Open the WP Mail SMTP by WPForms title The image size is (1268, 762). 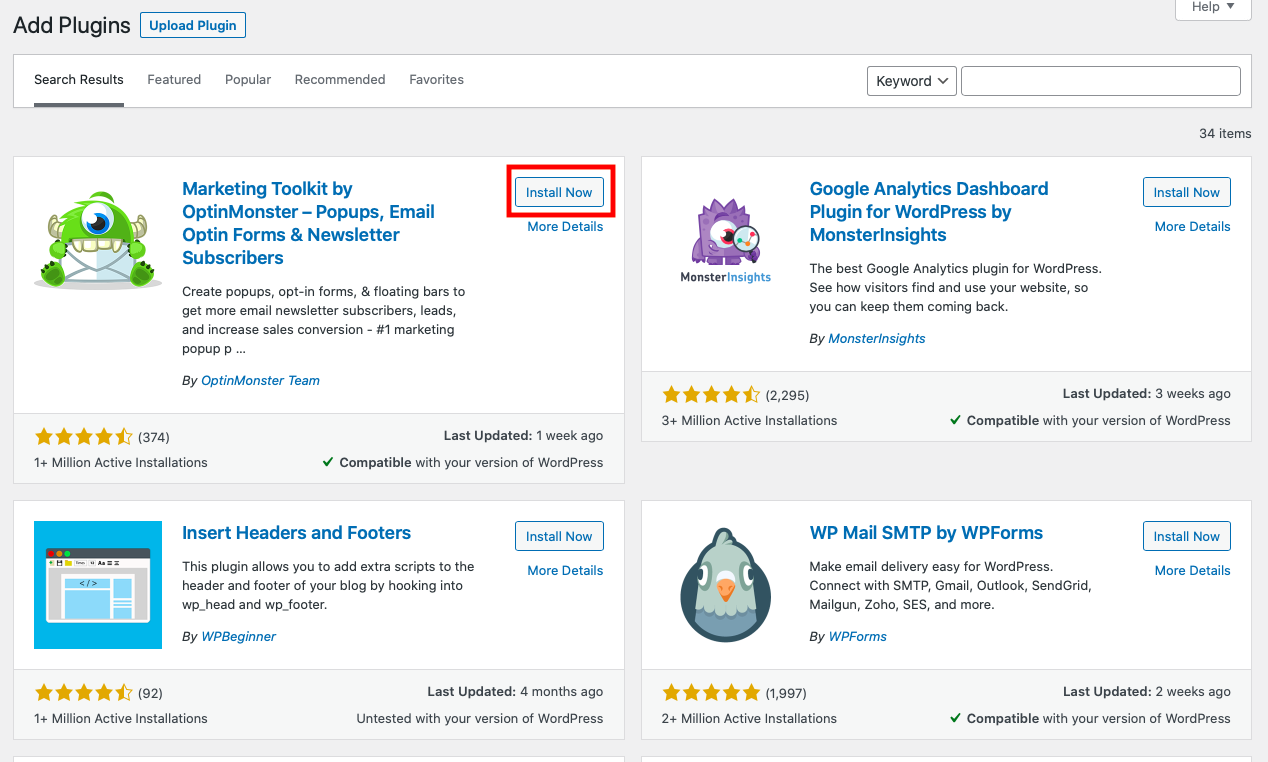click(x=926, y=533)
